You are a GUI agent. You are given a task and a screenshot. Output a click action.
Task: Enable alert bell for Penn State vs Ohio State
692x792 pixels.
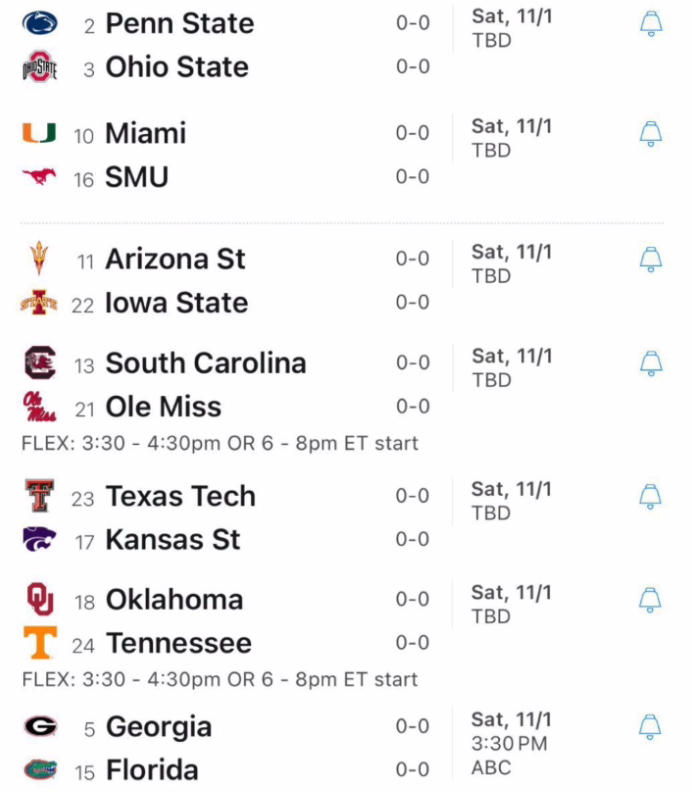click(651, 24)
